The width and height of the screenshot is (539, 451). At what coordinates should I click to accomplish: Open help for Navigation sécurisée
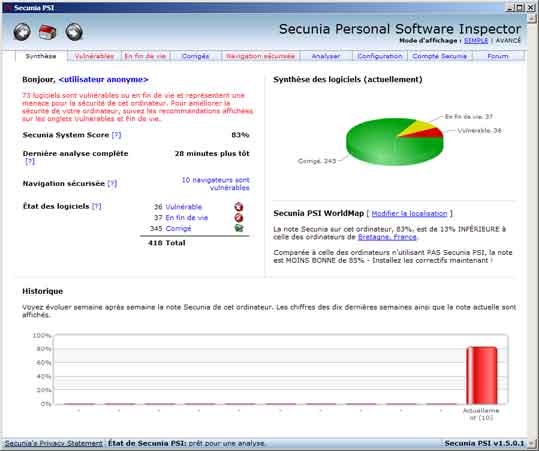pyautogui.click(x=112, y=184)
